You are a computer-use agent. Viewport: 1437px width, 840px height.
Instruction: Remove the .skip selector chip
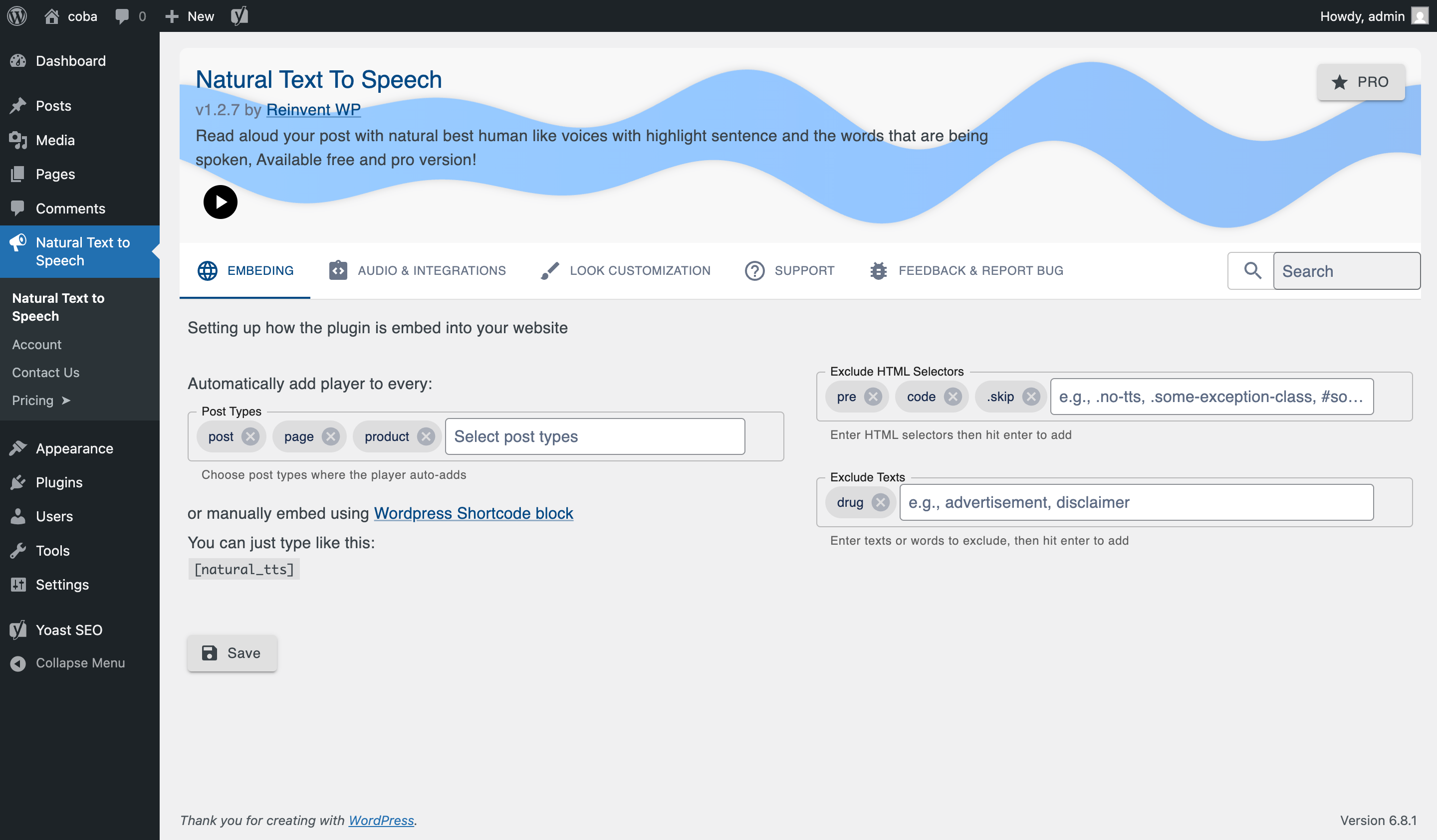(1030, 397)
